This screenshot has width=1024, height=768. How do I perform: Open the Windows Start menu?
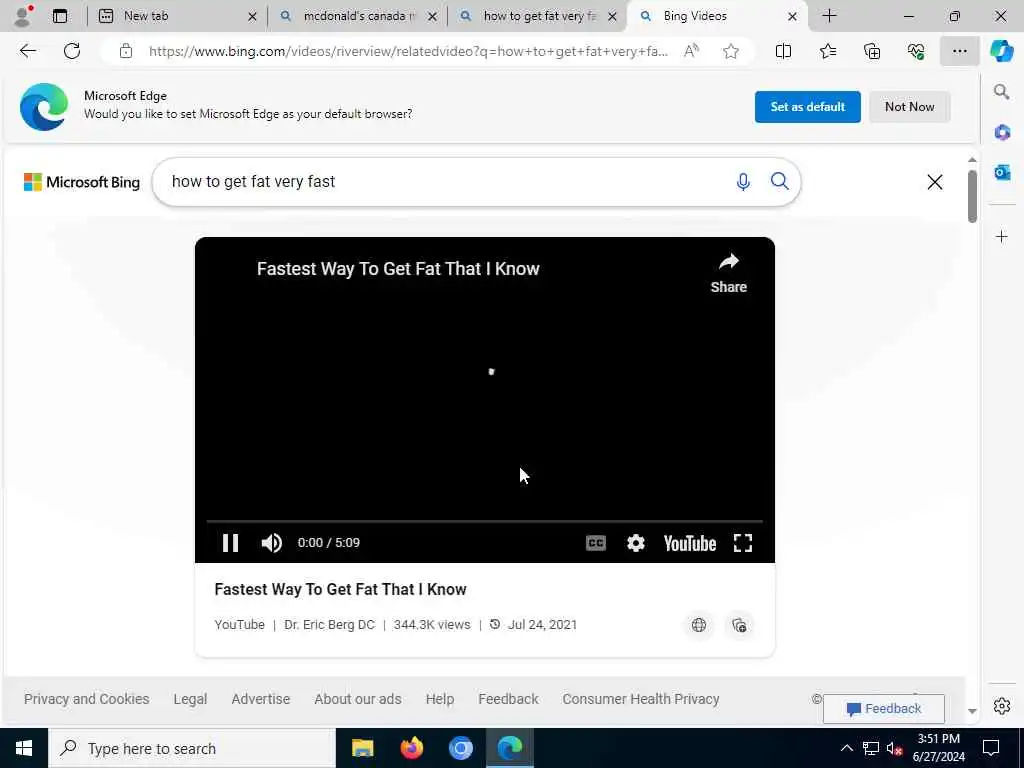(24, 748)
